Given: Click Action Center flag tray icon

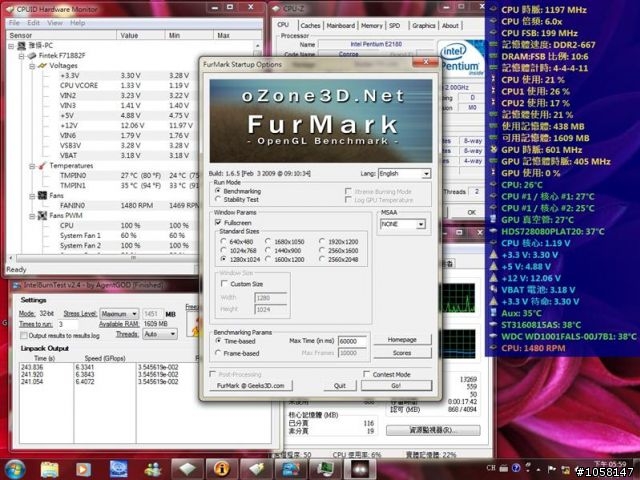Looking at the screenshot, I should pyautogui.click(x=552, y=469).
